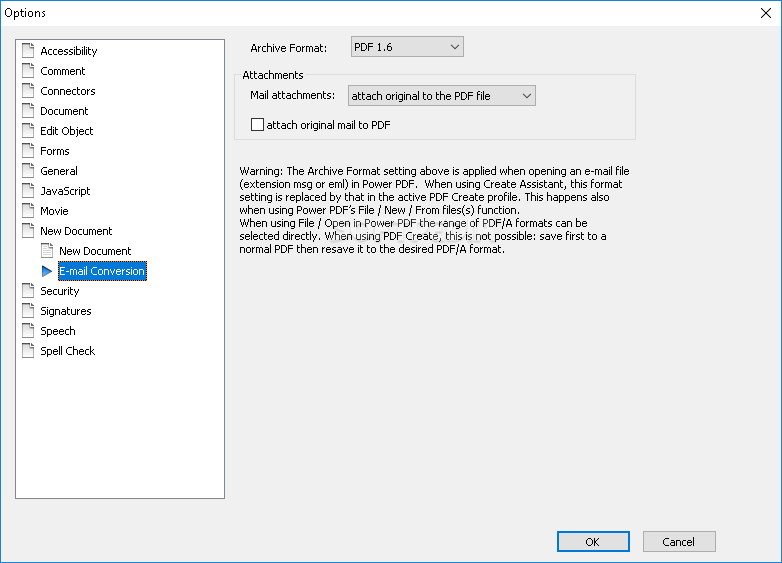Click the Attachments group heading
Image resolution: width=782 pixels, height=563 pixels.
pos(273,75)
